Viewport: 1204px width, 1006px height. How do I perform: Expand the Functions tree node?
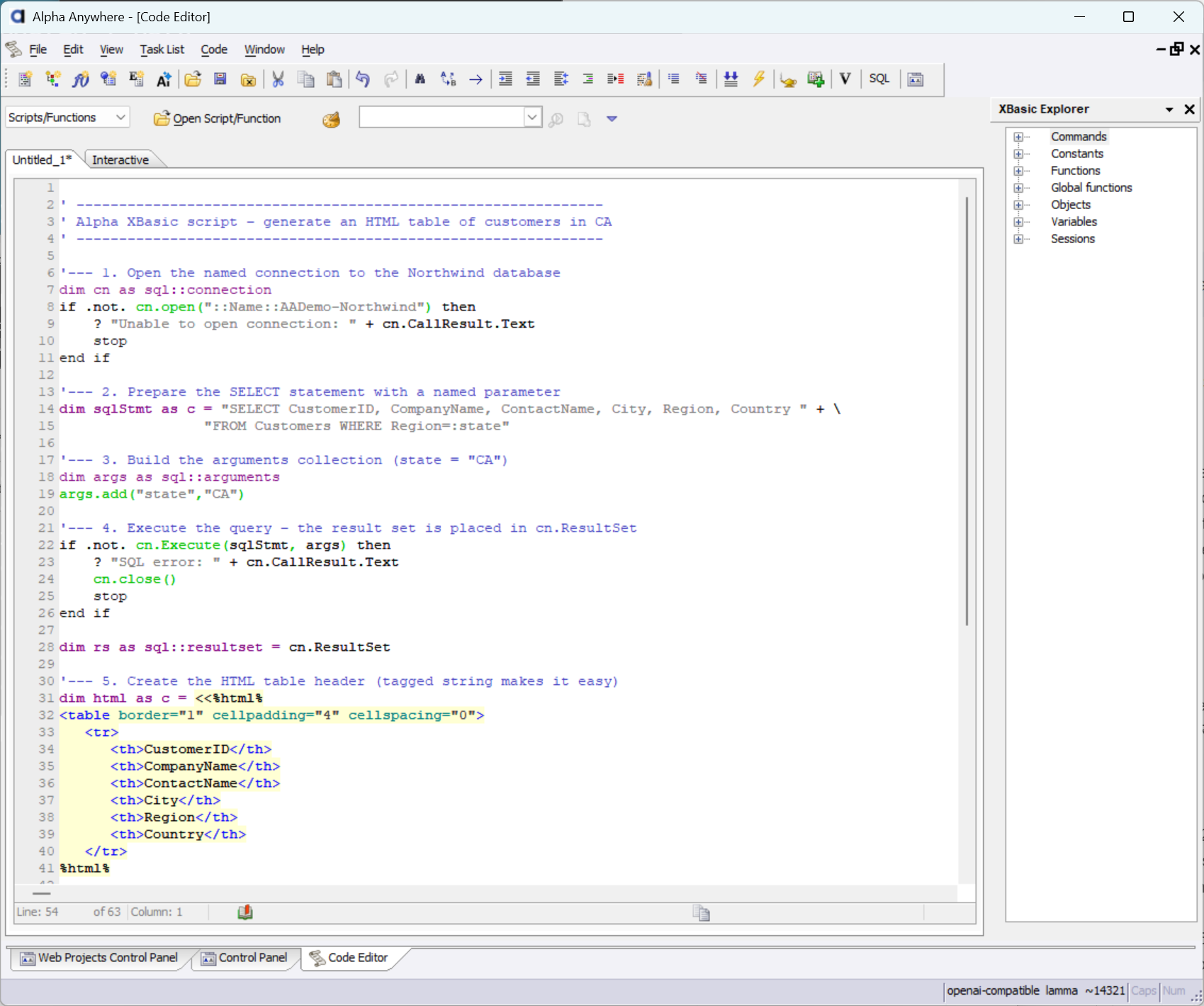point(1018,171)
